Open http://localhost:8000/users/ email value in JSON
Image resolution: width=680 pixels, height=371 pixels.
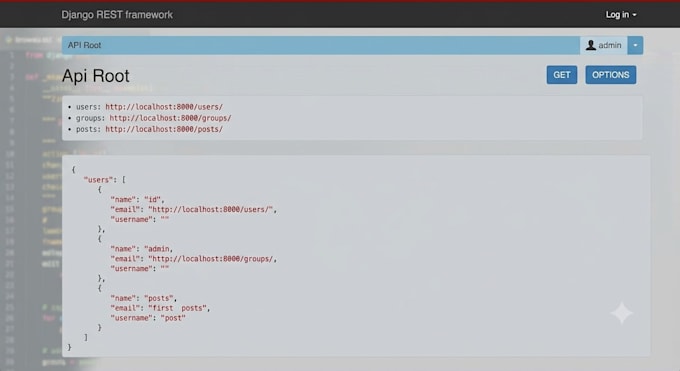[211, 210]
